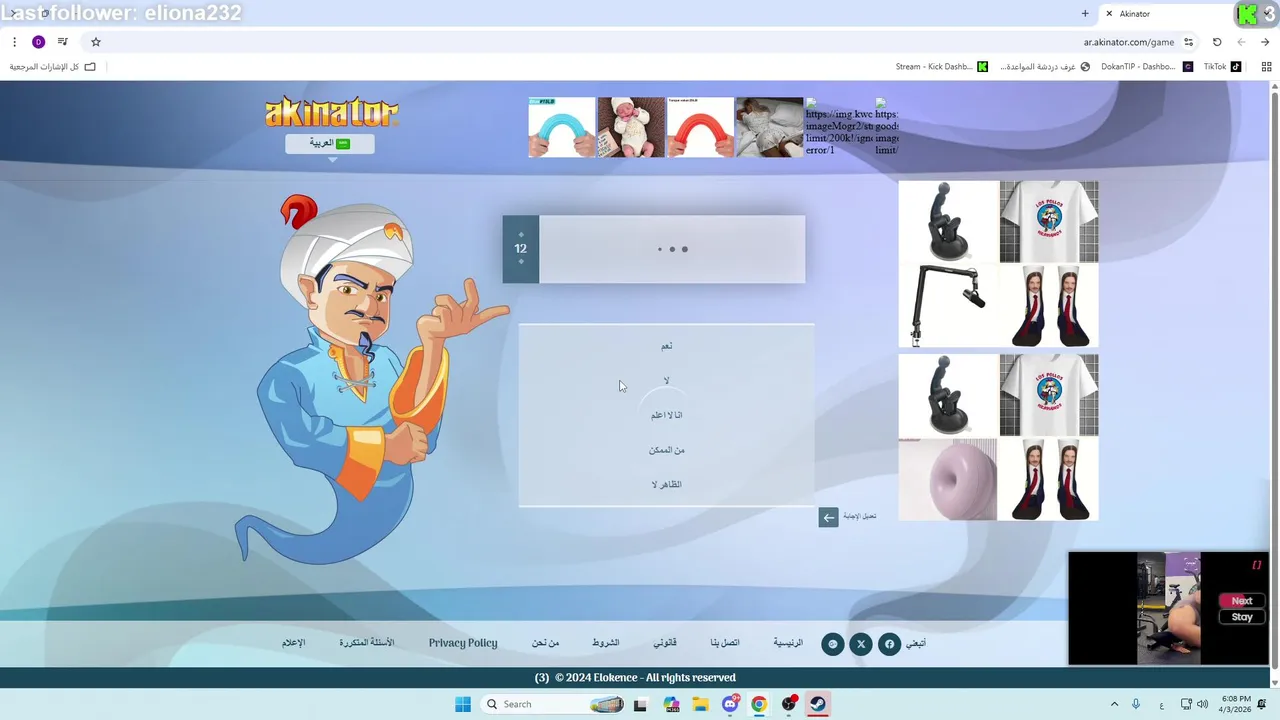Open the apps grid in bookmarks bar
Viewport: 1280px width, 720px height.
[x=1266, y=67]
